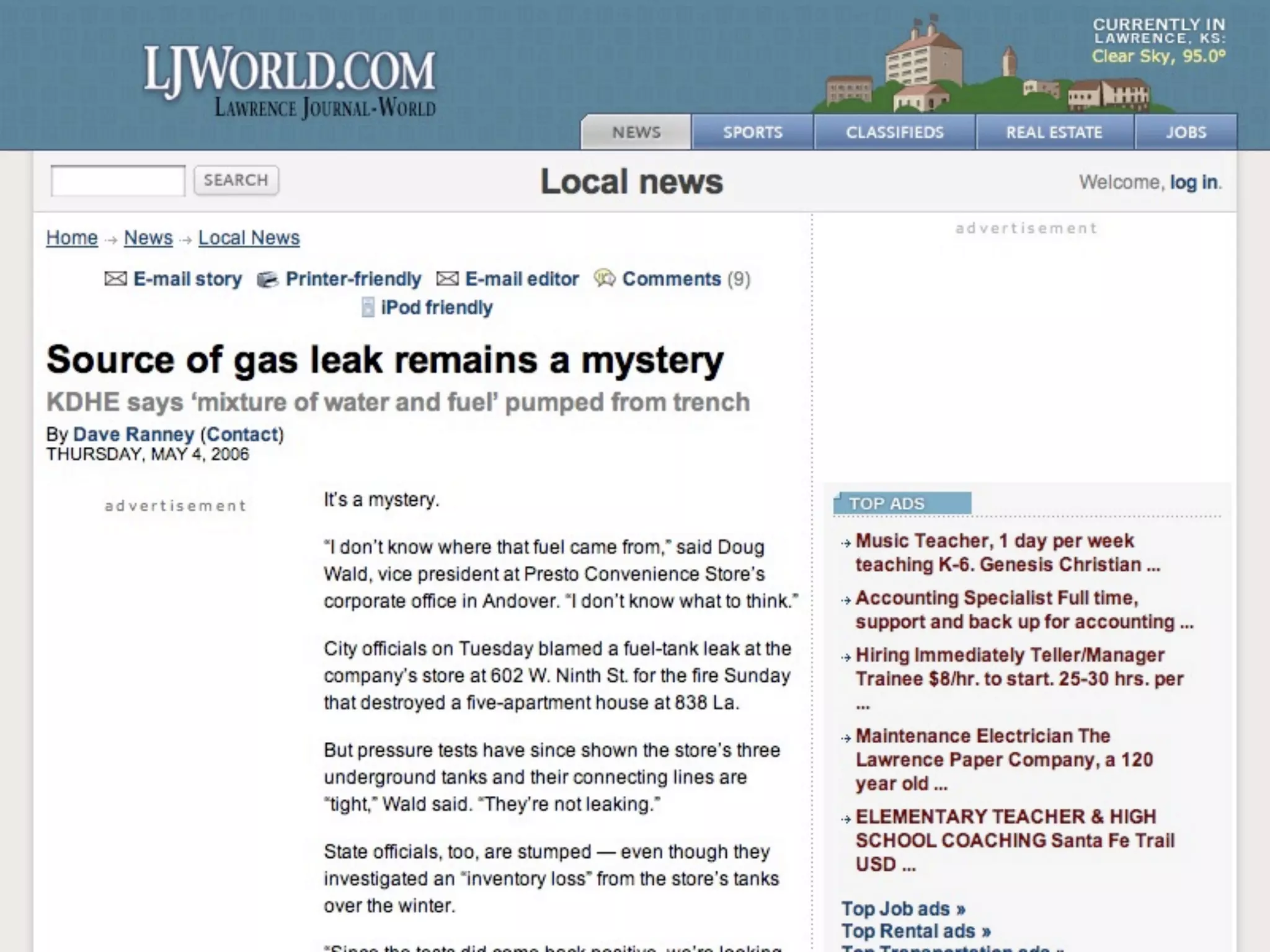Viewport: 1270px width, 952px height.
Task: Open the Sports tab
Action: click(x=752, y=132)
